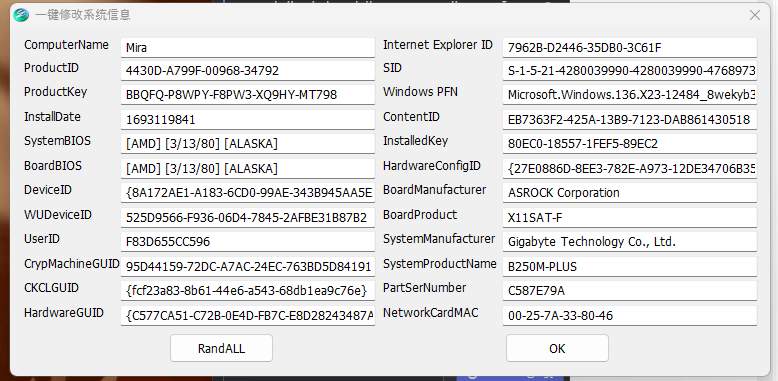Edit the ContentID field
This screenshot has width=778, height=381.
tap(630, 120)
